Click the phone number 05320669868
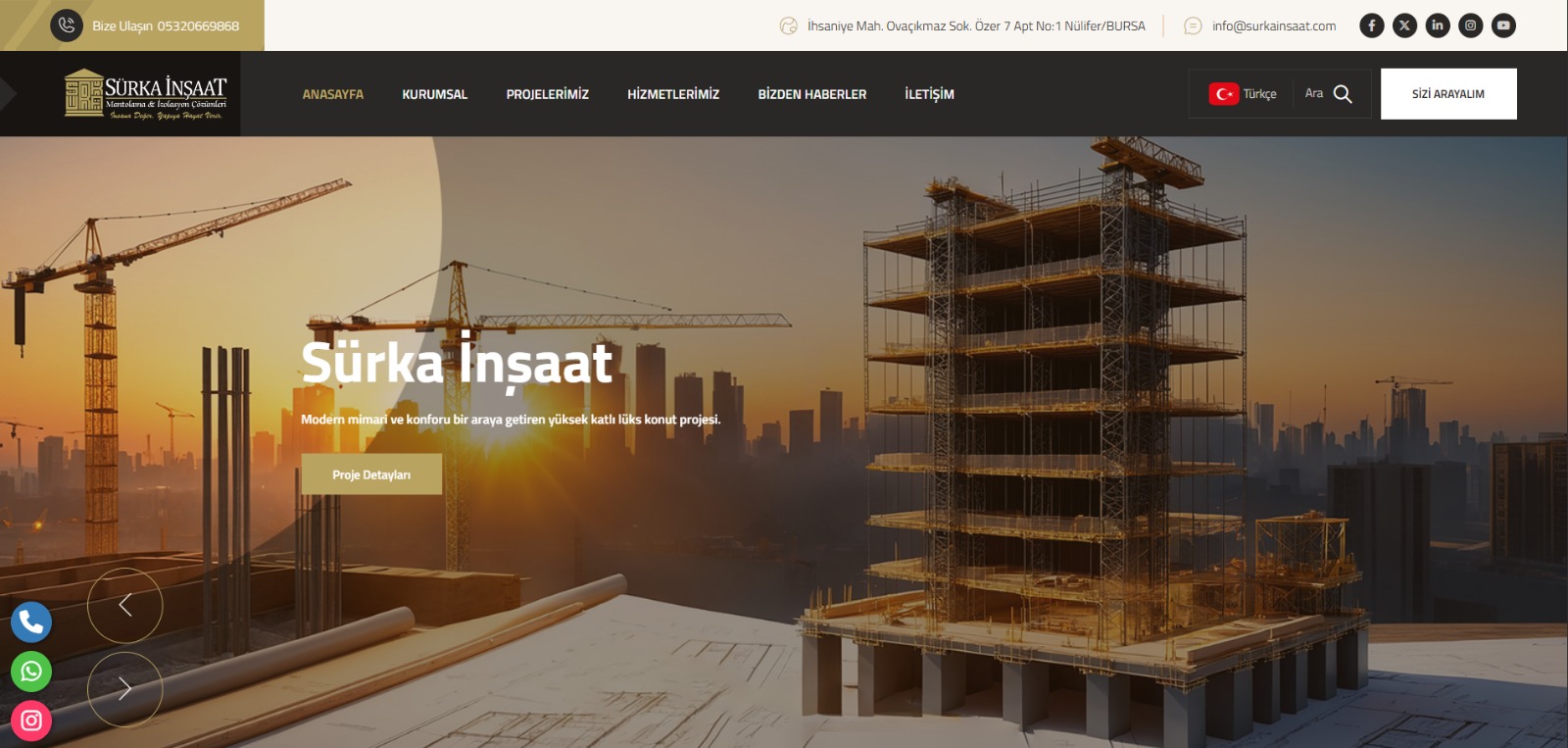The height and width of the screenshot is (748, 1568). [198, 25]
